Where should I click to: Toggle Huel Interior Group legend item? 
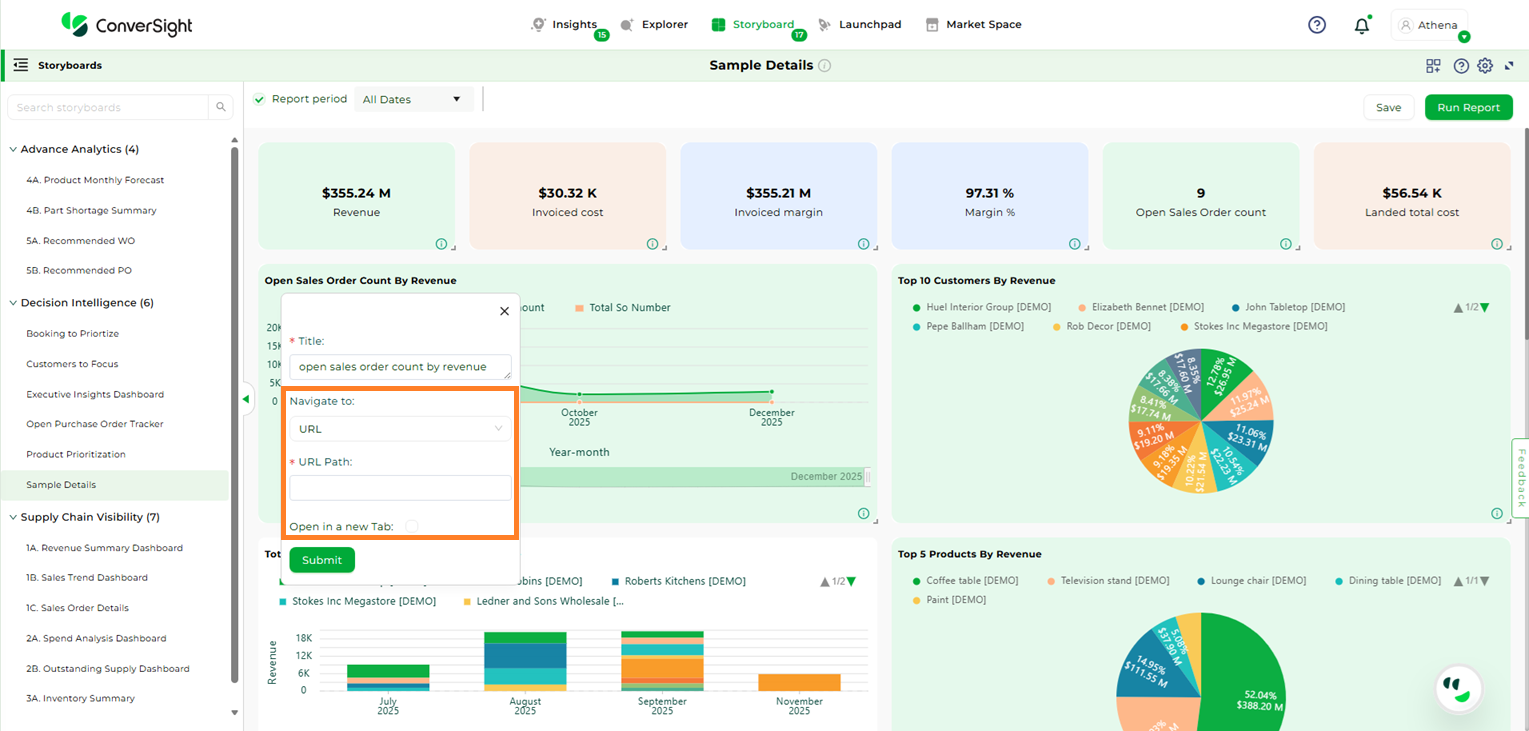pos(969,307)
